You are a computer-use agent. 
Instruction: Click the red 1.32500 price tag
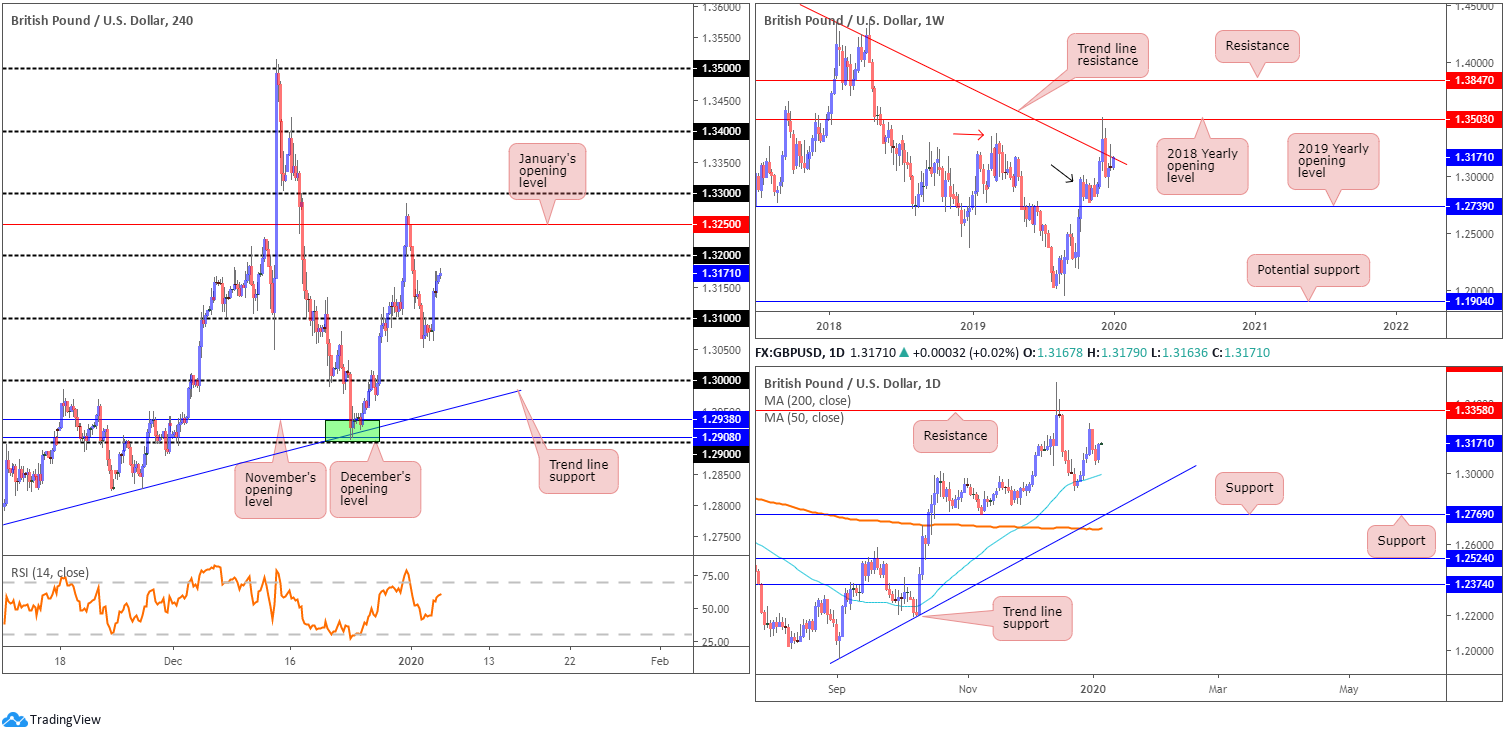click(x=719, y=225)
